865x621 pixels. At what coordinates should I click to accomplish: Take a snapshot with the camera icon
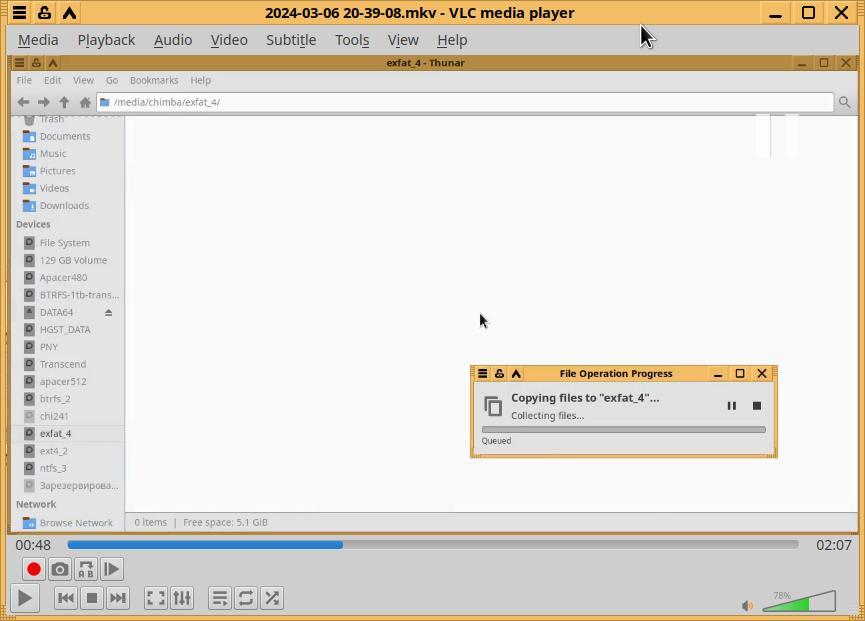[x=60, y=569]
